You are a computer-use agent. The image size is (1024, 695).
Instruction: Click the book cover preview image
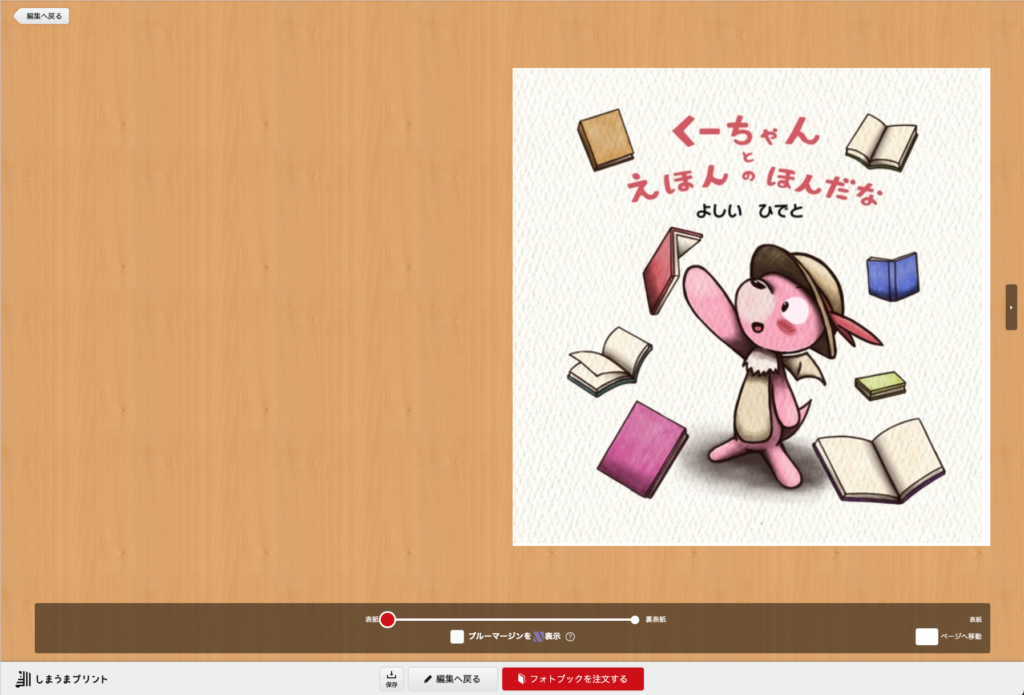coord(751,306)
